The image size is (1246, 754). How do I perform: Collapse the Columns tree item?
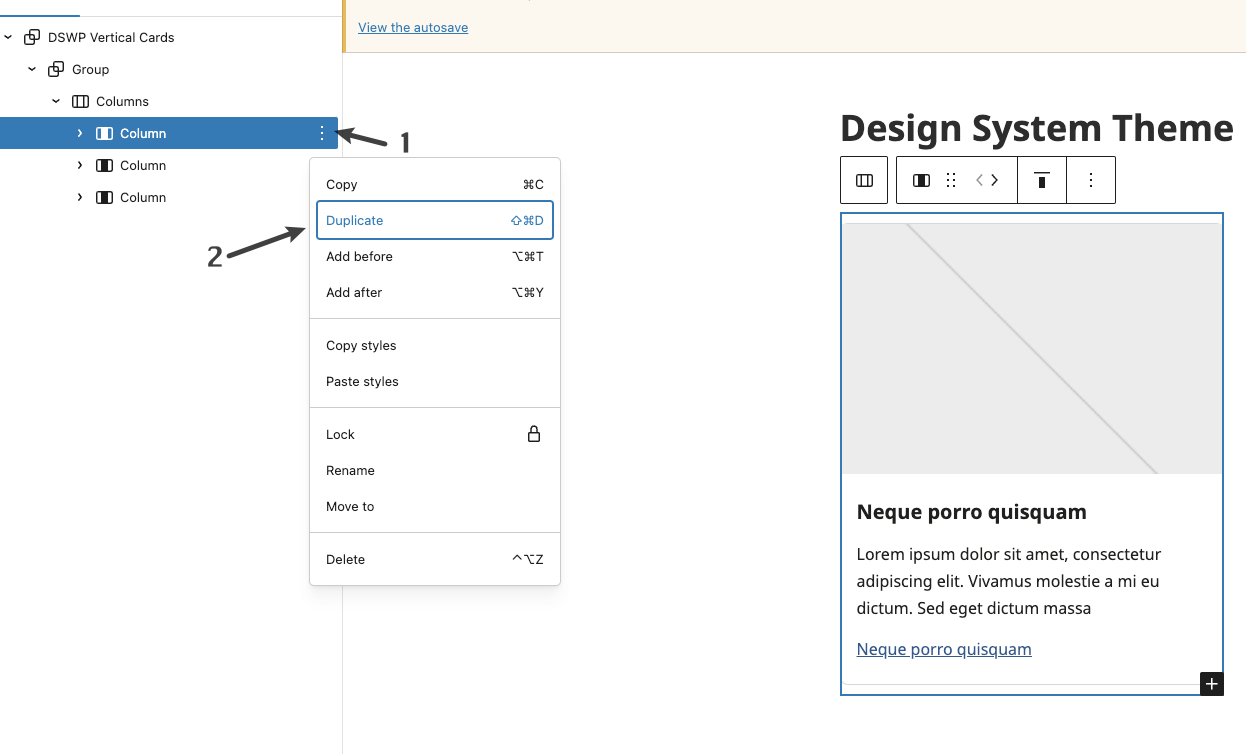56,101
